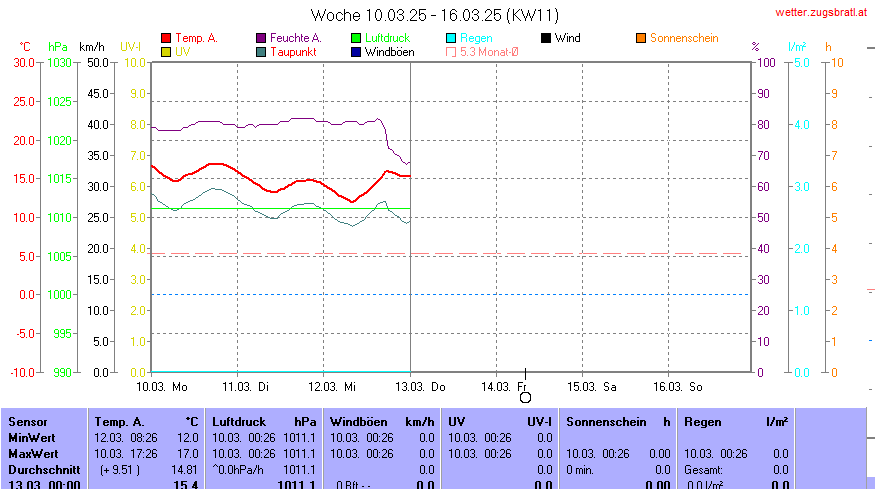Click the MaxWert row label
Viewport: 875px width, 489px height.
coord(32,453)
